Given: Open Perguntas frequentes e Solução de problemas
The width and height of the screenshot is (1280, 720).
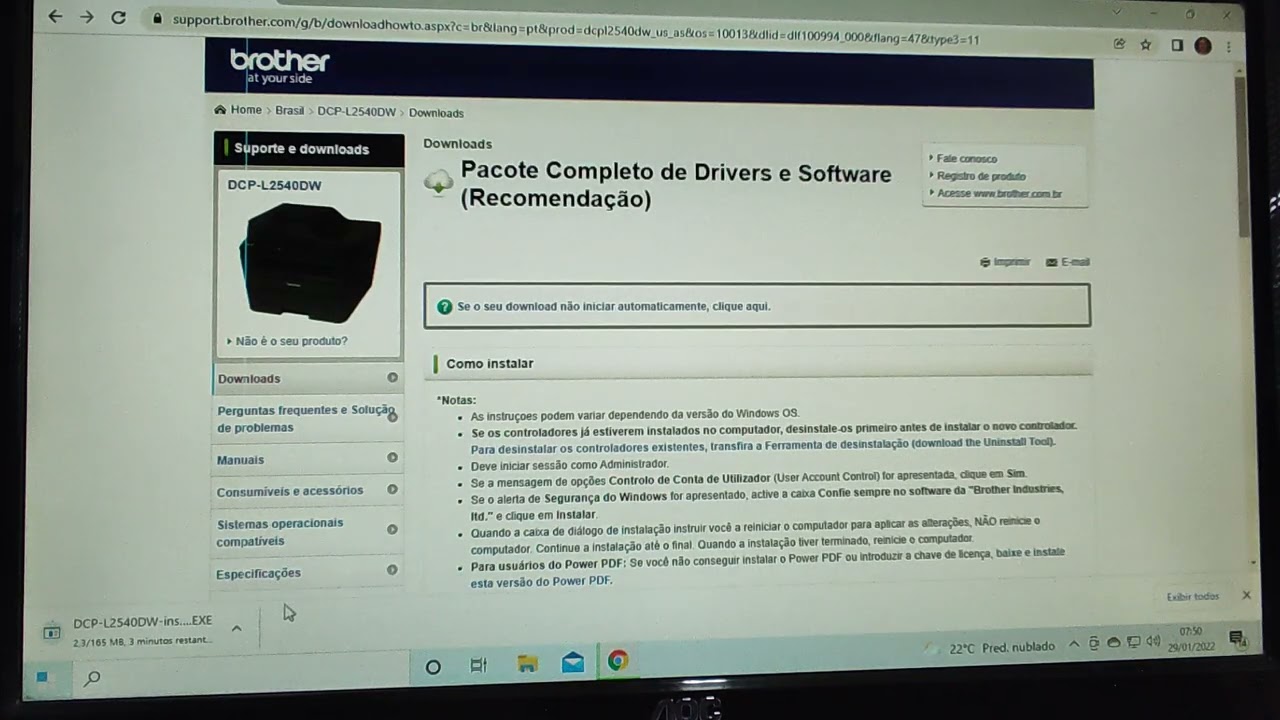Looking at the screenshot, I should click(308, 418).
